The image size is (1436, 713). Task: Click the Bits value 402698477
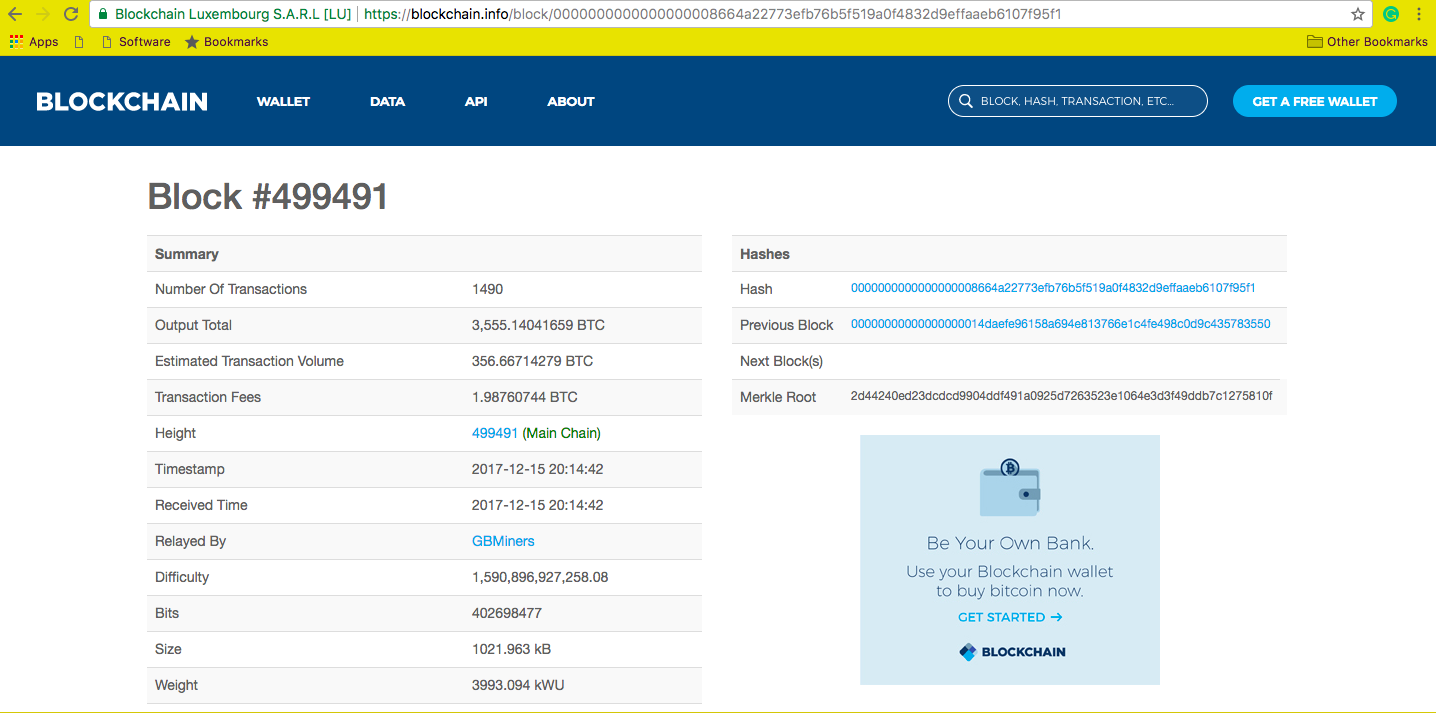[507, 613]
